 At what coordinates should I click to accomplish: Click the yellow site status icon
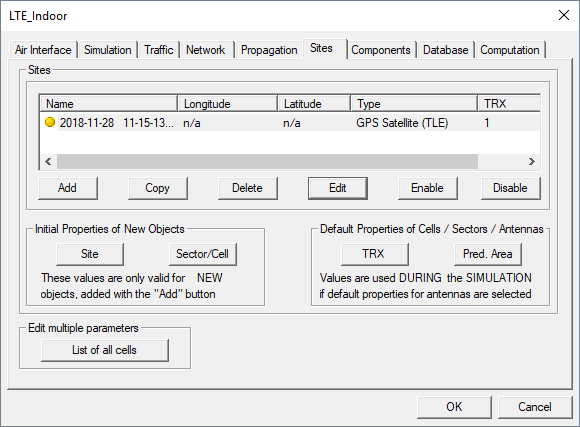click(50, 122)
